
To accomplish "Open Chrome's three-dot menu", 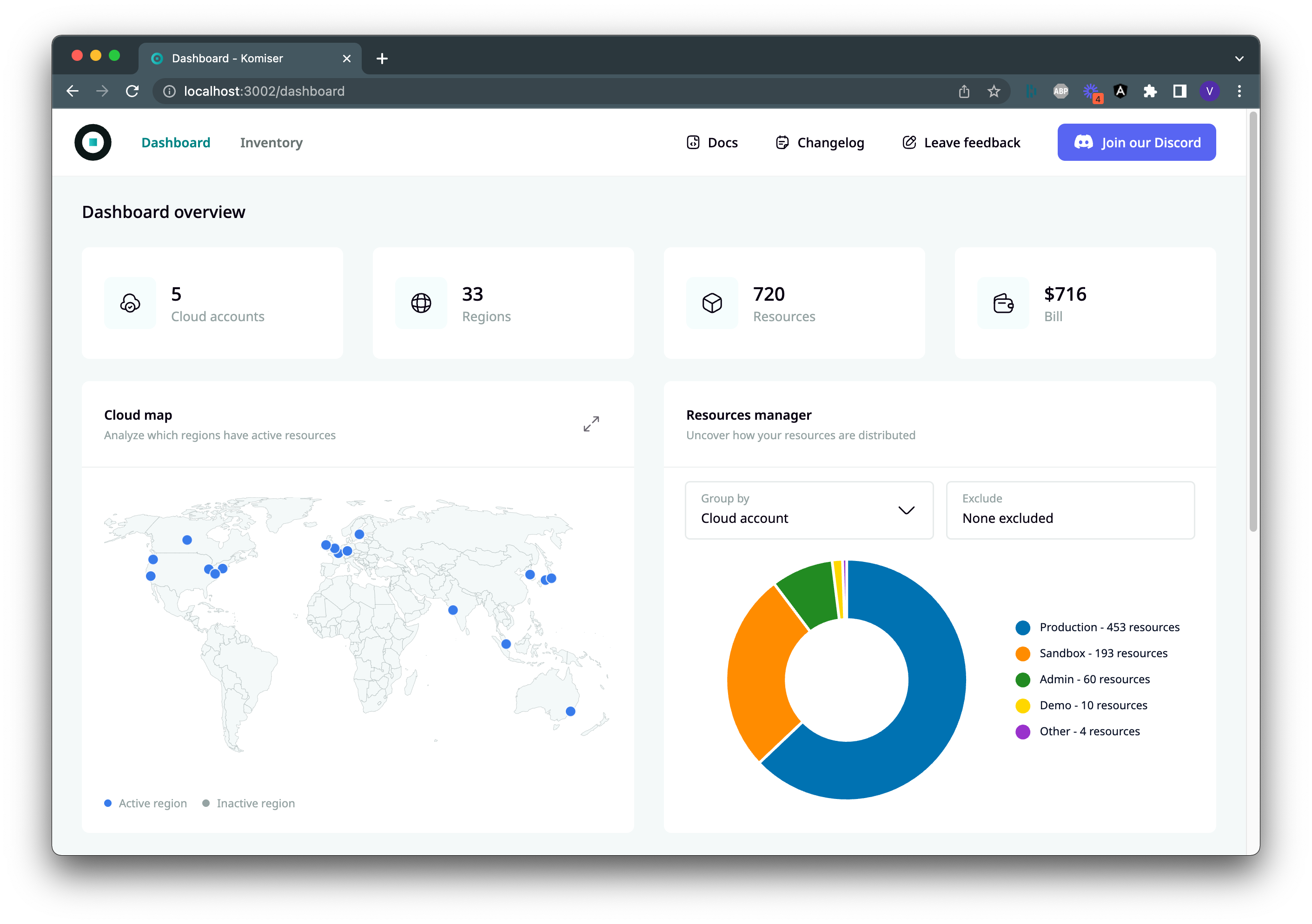I will click(x=1239, y=92).
